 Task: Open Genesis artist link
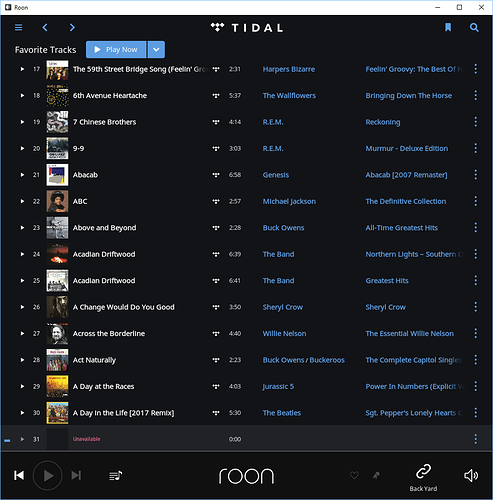click(276, 175)
